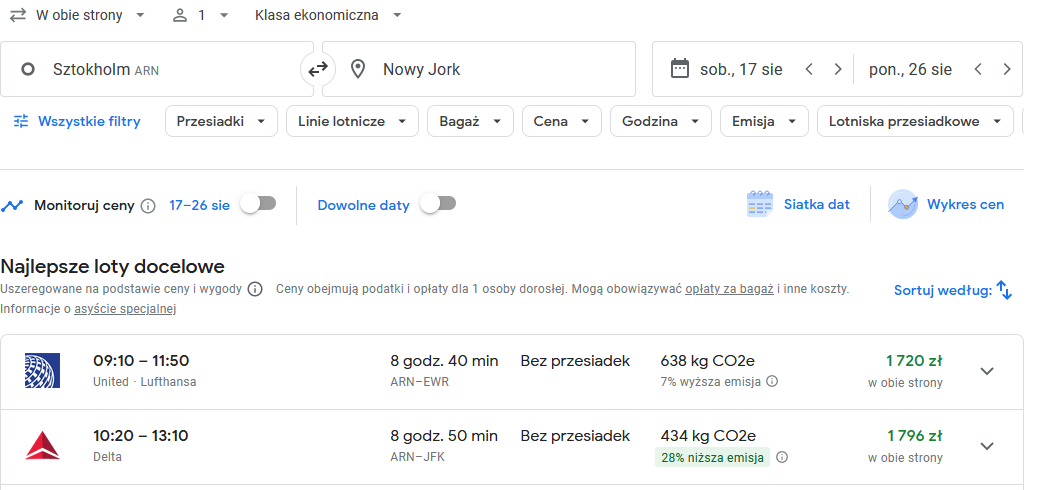
Task: Open Wszystkie filtry all filters
Action: point(77,122)
